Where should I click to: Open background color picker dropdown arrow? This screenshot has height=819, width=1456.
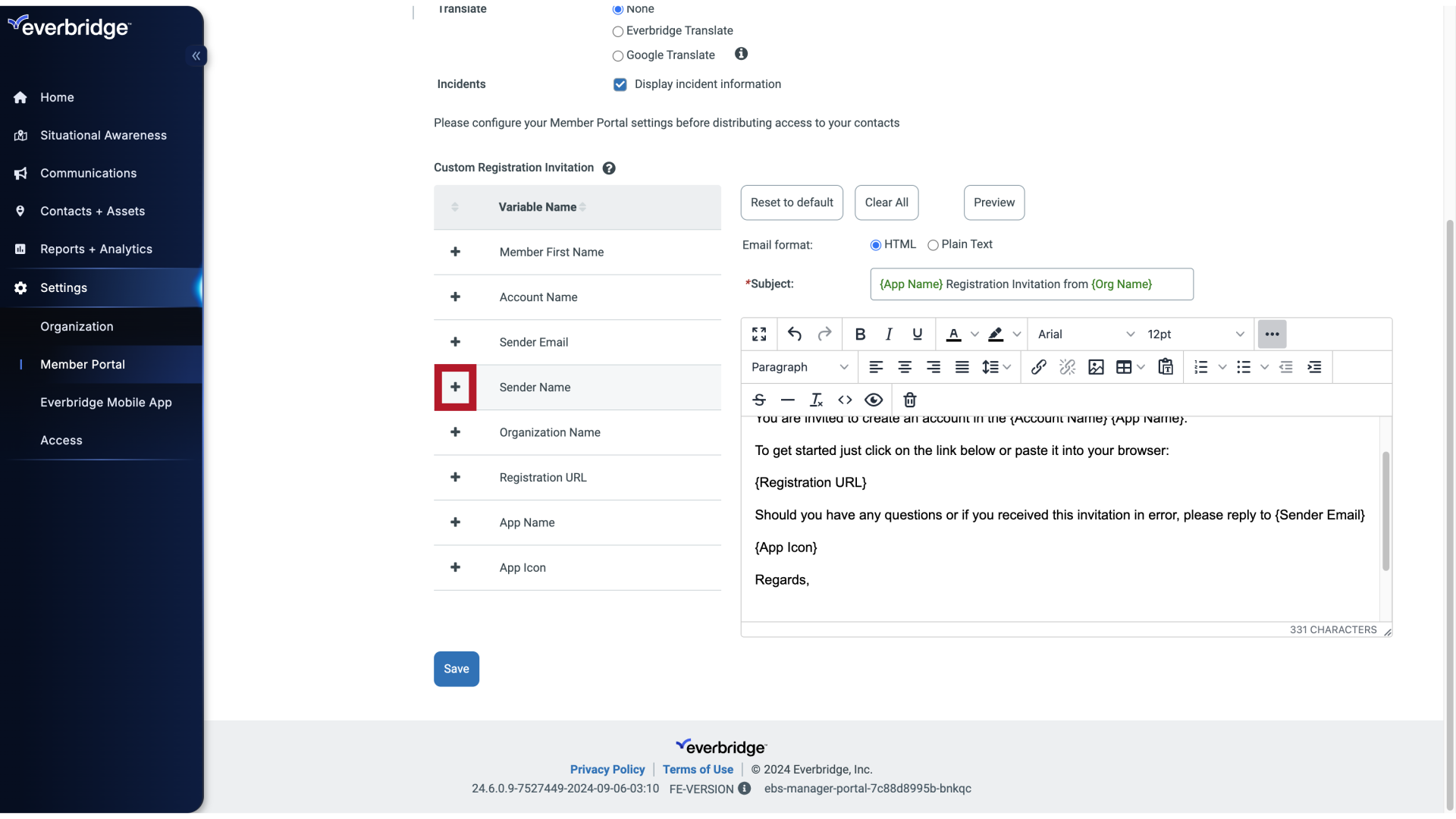pyautogui.click(x=1017, y=334)
